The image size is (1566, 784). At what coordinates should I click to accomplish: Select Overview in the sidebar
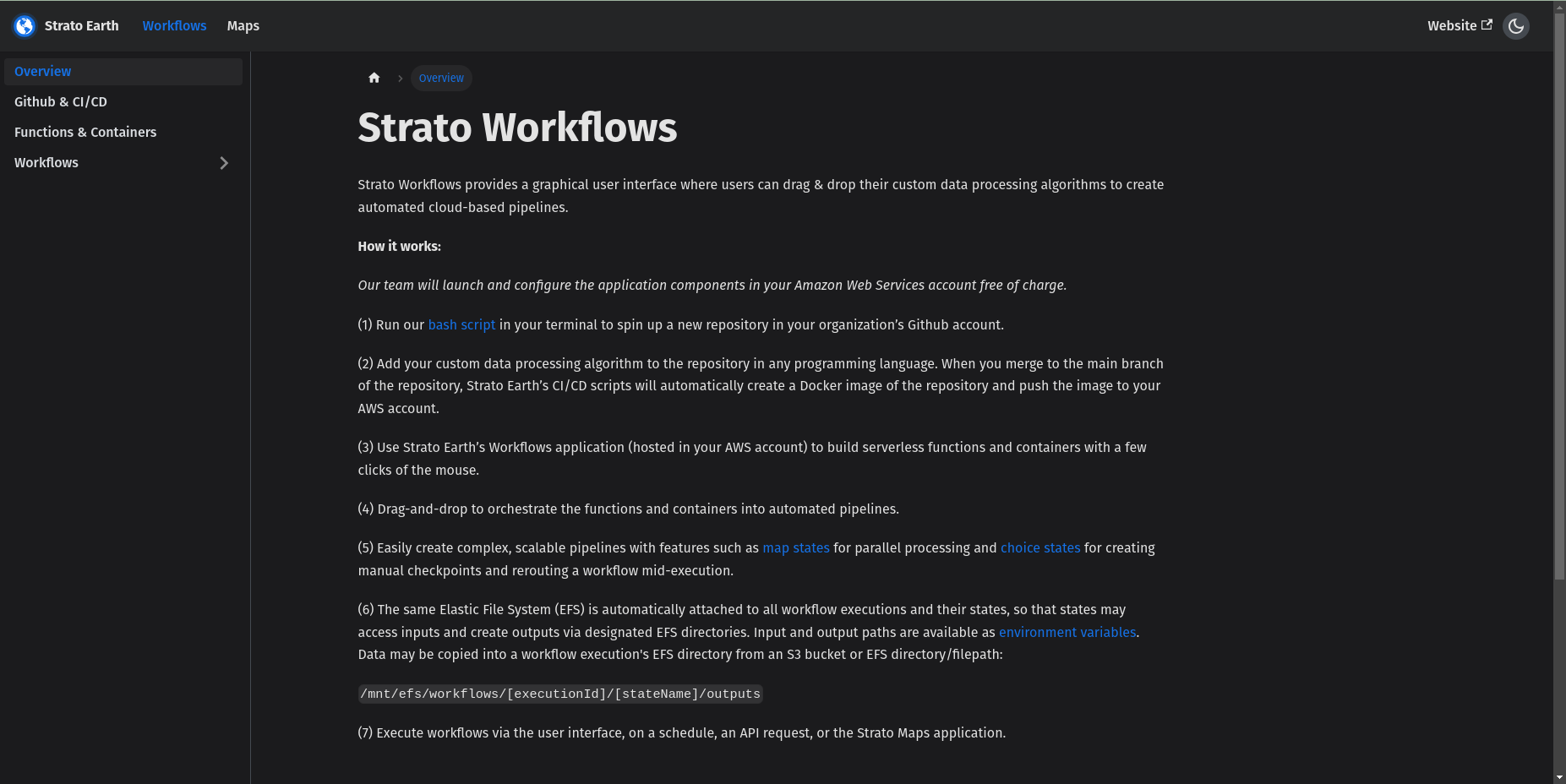(x=123, y=72)
